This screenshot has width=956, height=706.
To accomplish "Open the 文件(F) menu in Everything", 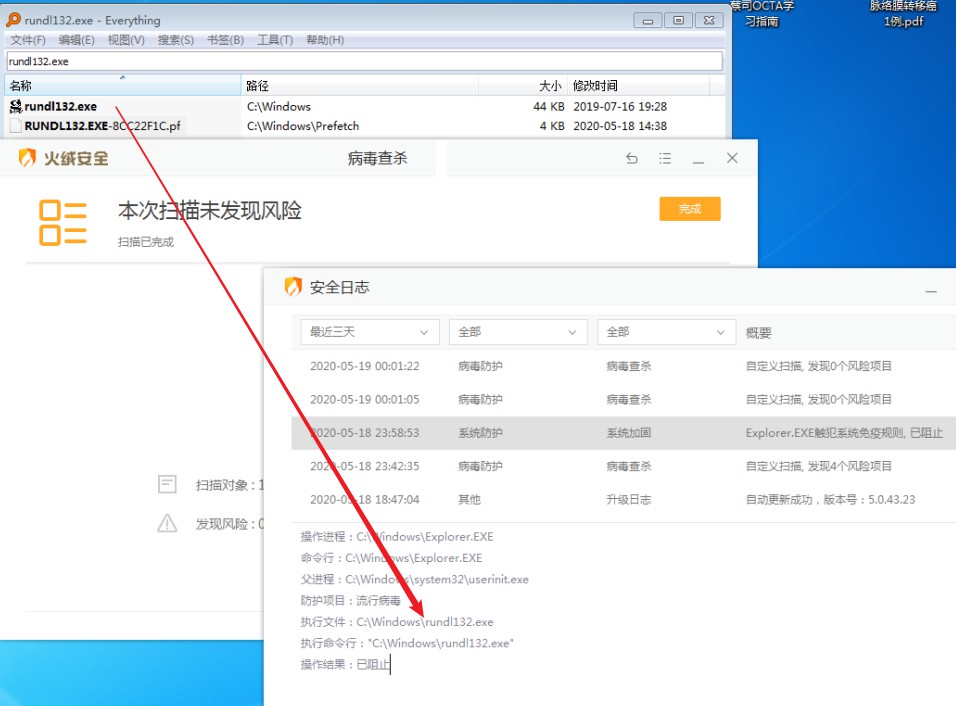I will (x=28, y=40).
